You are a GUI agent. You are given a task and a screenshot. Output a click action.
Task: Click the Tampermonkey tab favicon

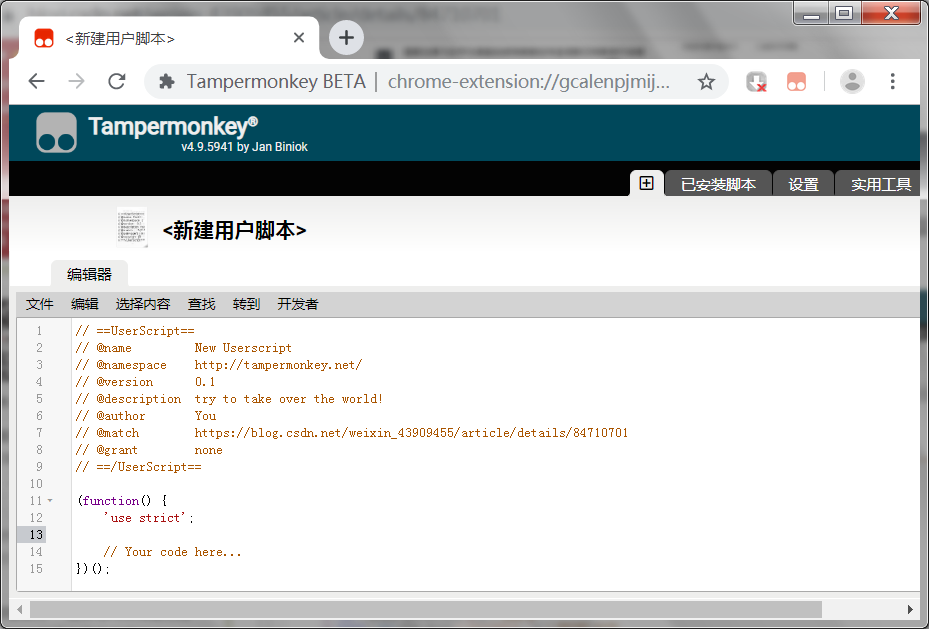click(x=44, y=38)
